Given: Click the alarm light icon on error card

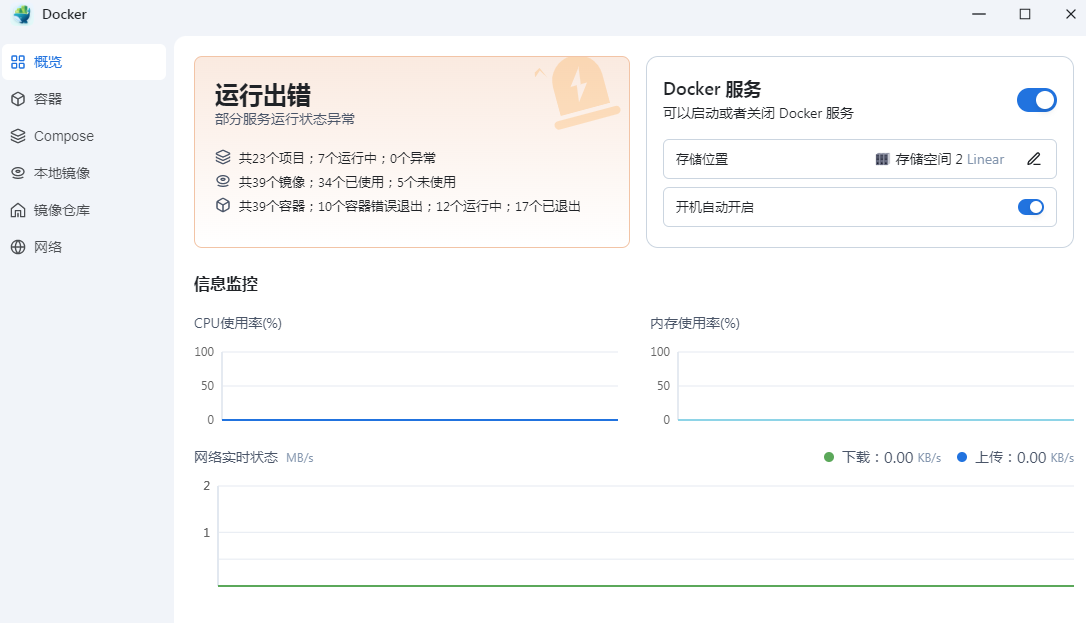Looking at the screenshot, I should tap(577, 92).
